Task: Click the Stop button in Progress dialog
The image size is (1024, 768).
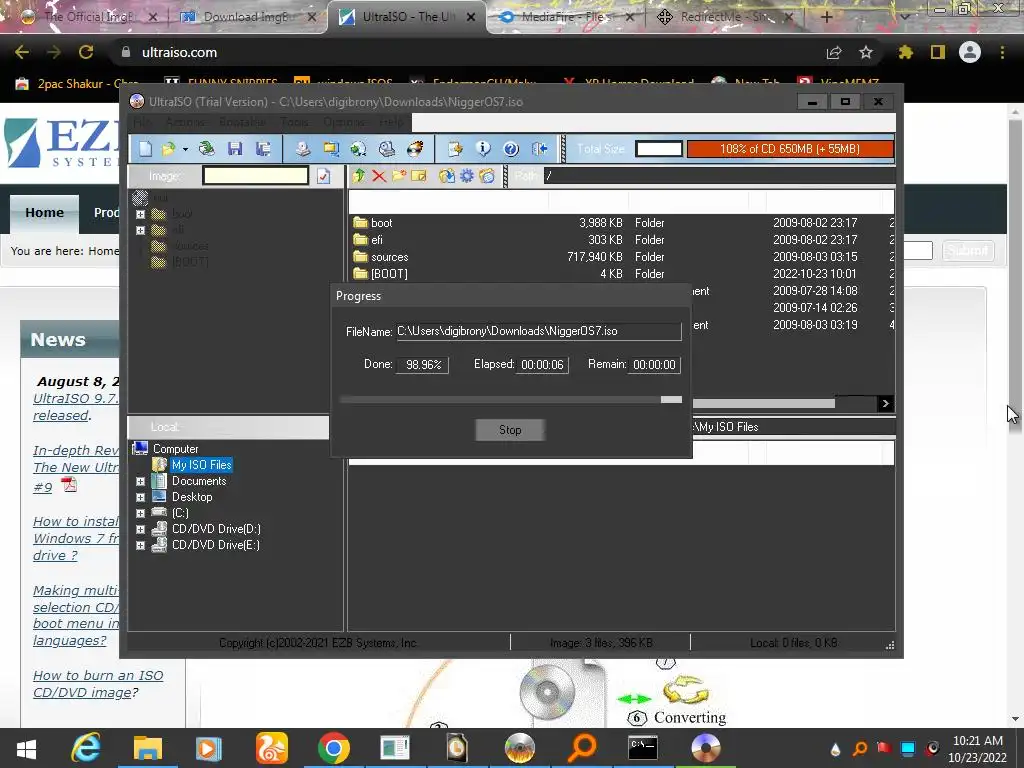Action: 510,430
